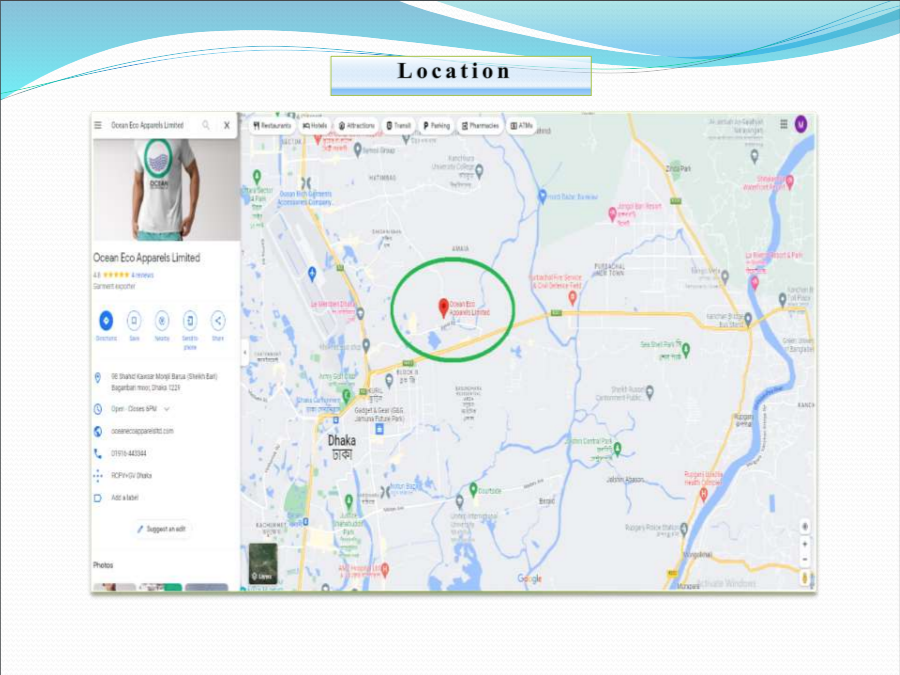Click the first photo thumbnail under Photos
The image size is (900, 675).
[114, 587]
